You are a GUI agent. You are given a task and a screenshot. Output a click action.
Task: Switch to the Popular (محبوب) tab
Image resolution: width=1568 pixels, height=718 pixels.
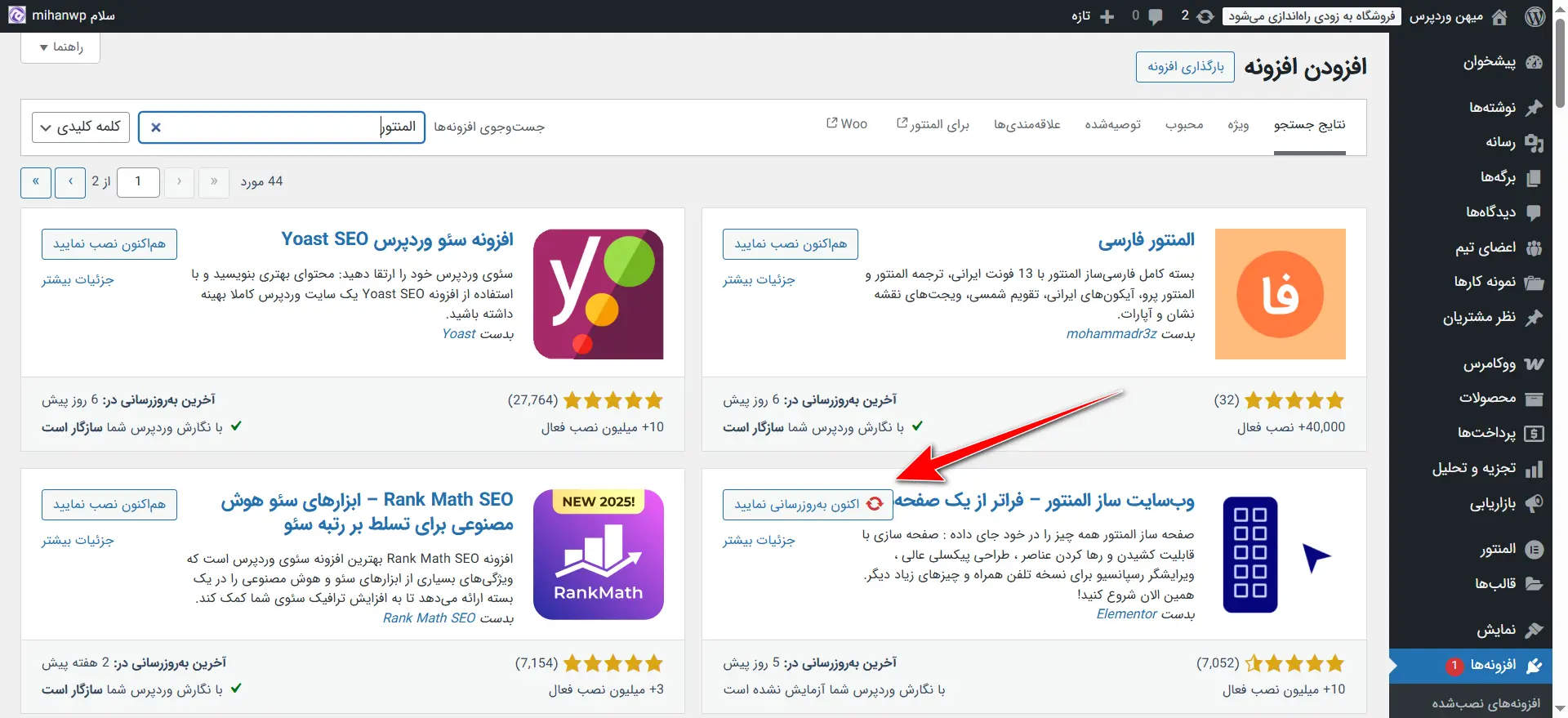pyautogui.click(x=1184, y=125)
